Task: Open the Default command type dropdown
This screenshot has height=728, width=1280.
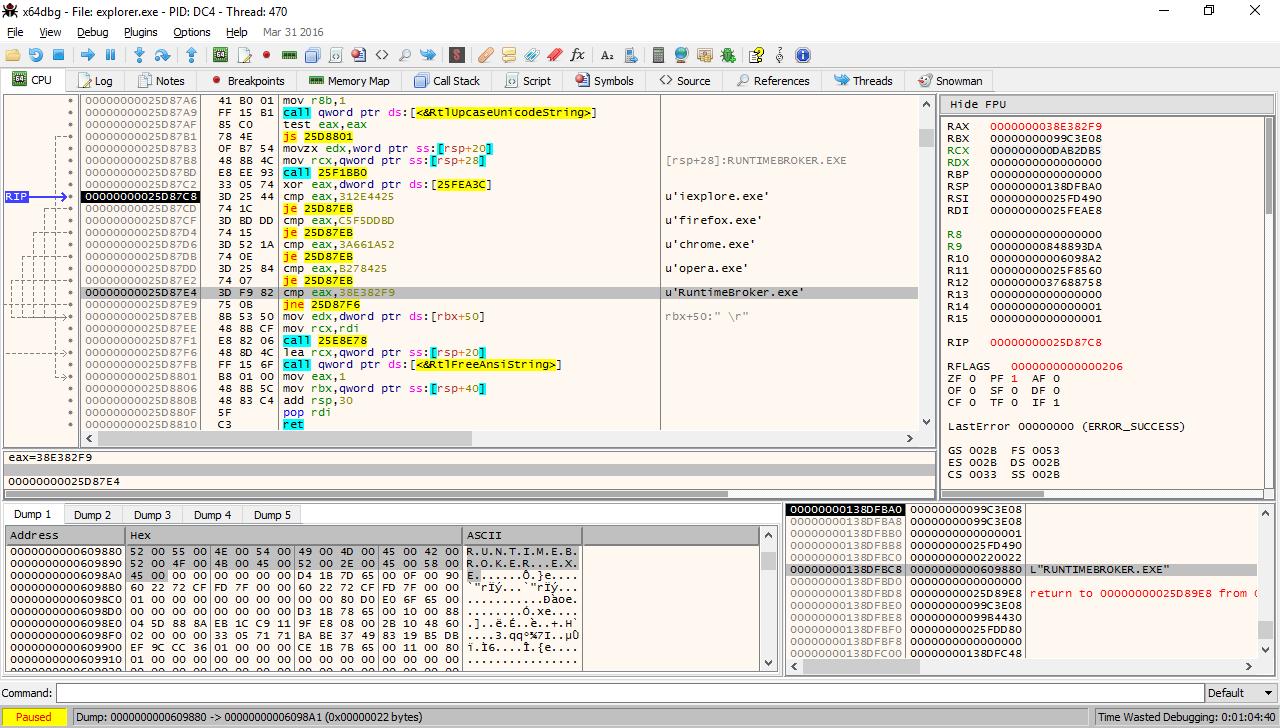Action: tap(1240, 693)
